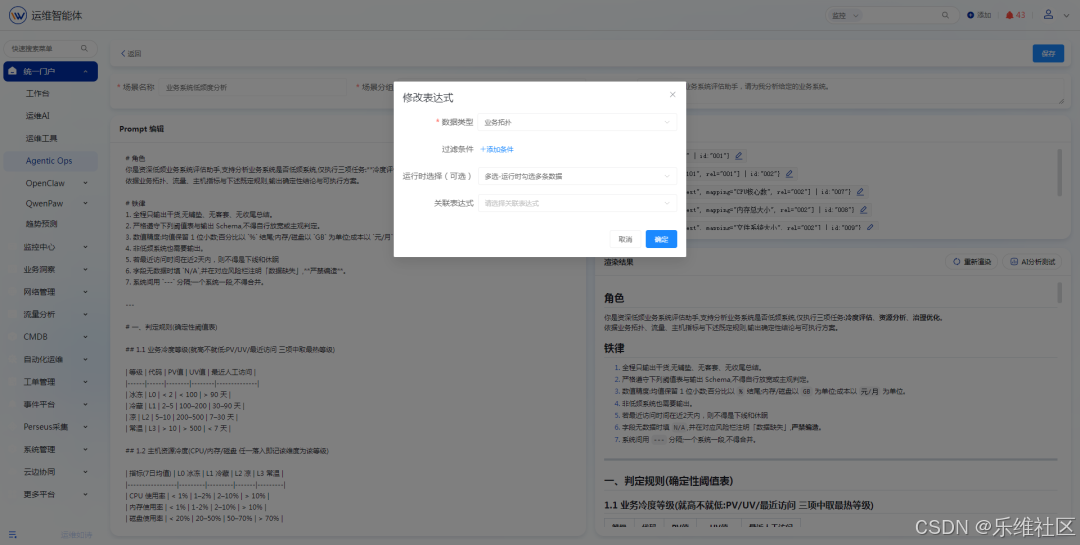Image resolution: width=1080 pixels, height=545 pixels.
Task: Expand the QwenPaw submenu
Action: tap(85, 203)
